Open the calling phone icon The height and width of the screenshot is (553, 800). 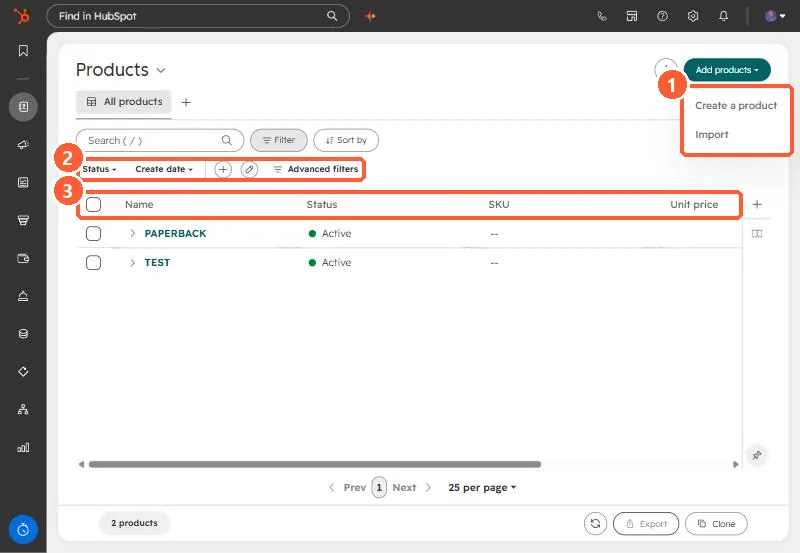[x=602, y=16]
